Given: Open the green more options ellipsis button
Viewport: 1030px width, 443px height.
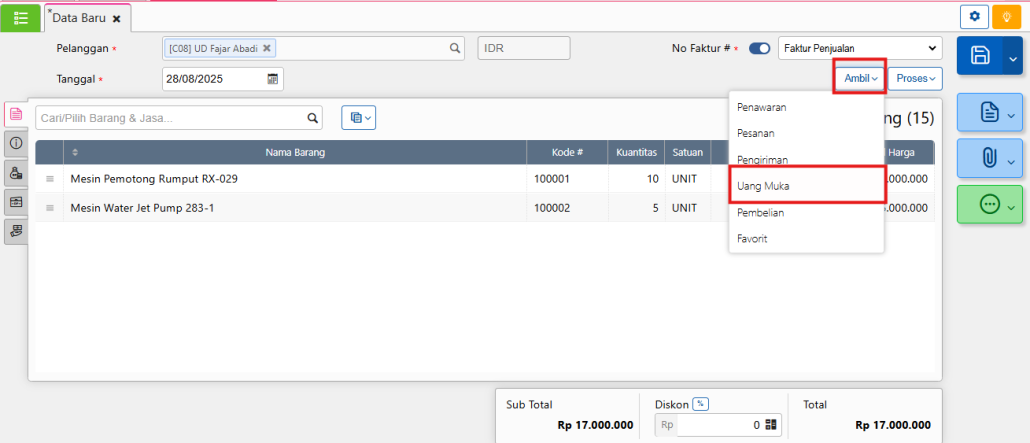Looking at the screenshot, I should coord(989,204).
